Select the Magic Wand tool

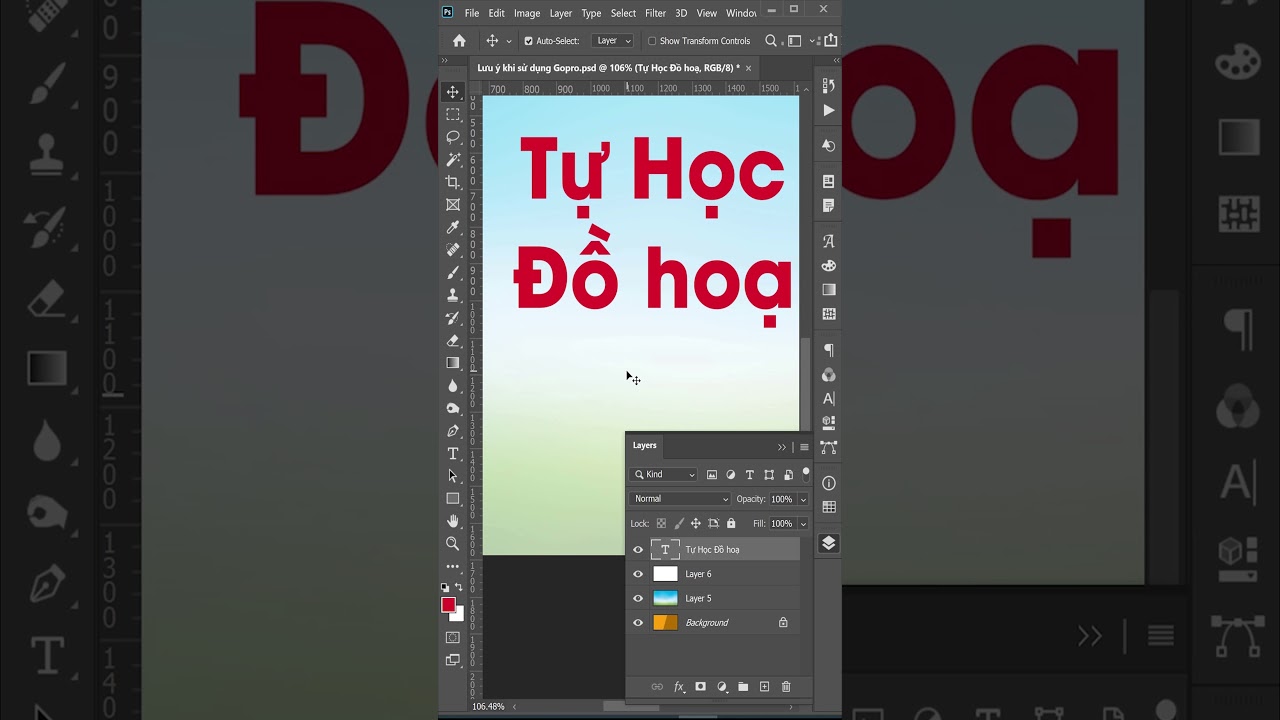tap(453, 160)
